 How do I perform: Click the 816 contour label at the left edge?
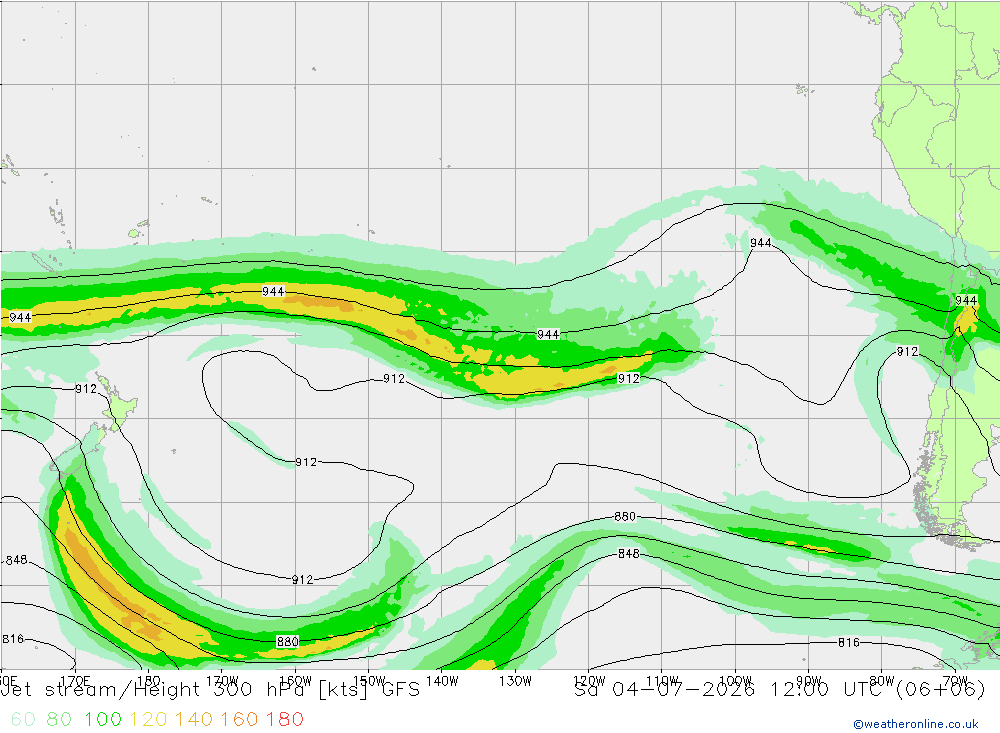[x=13, y=639]
